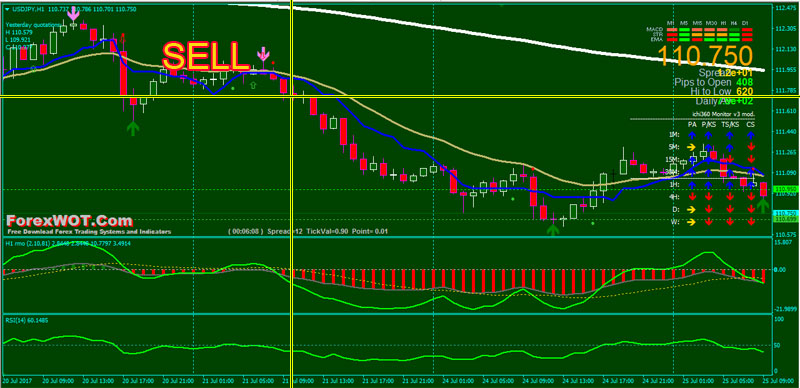Click the green 110.950 price tag on scale
800x388 pixels.
[x=786, y=189]
